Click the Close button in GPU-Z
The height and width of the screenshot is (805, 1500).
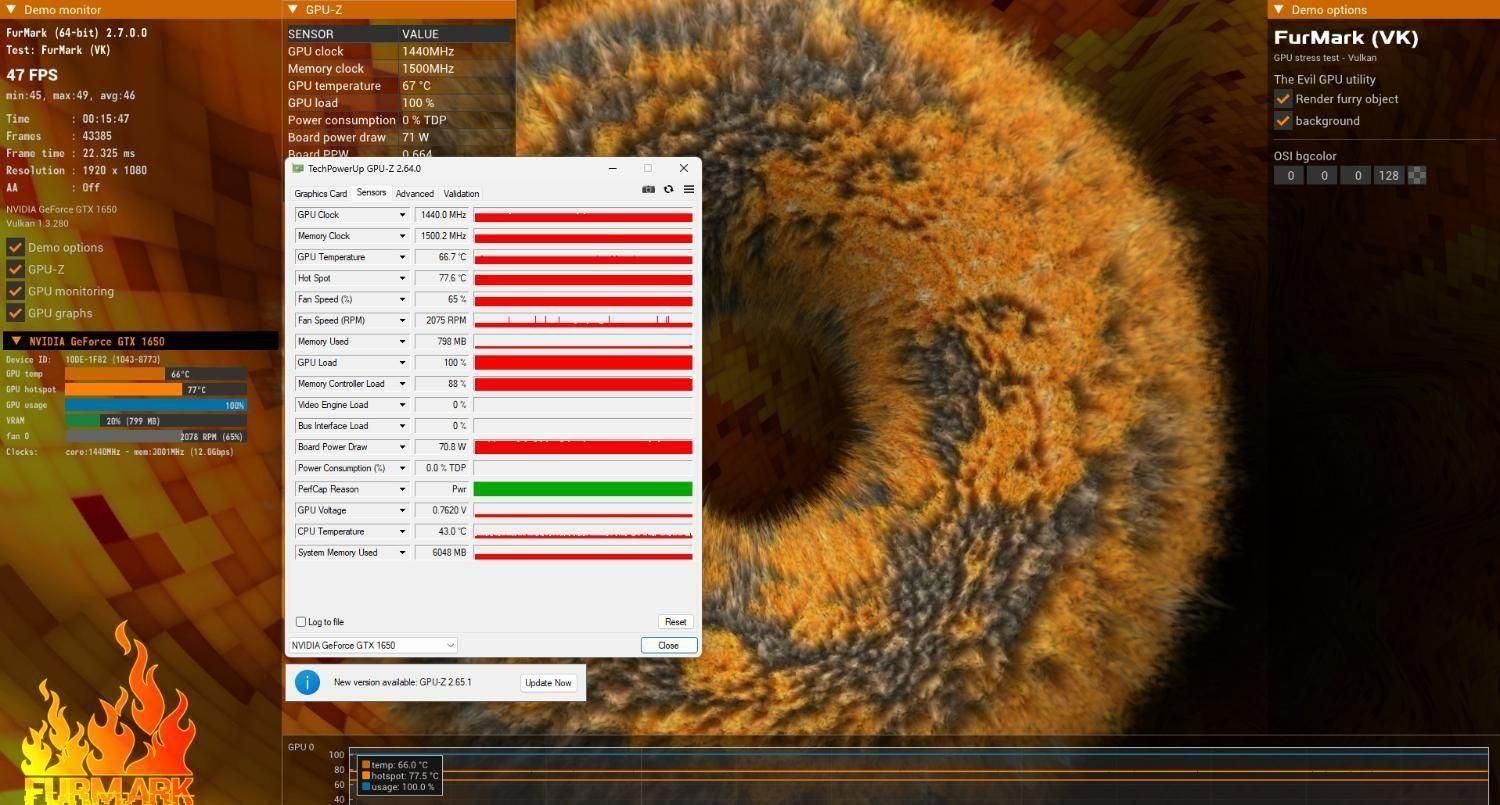669,645
